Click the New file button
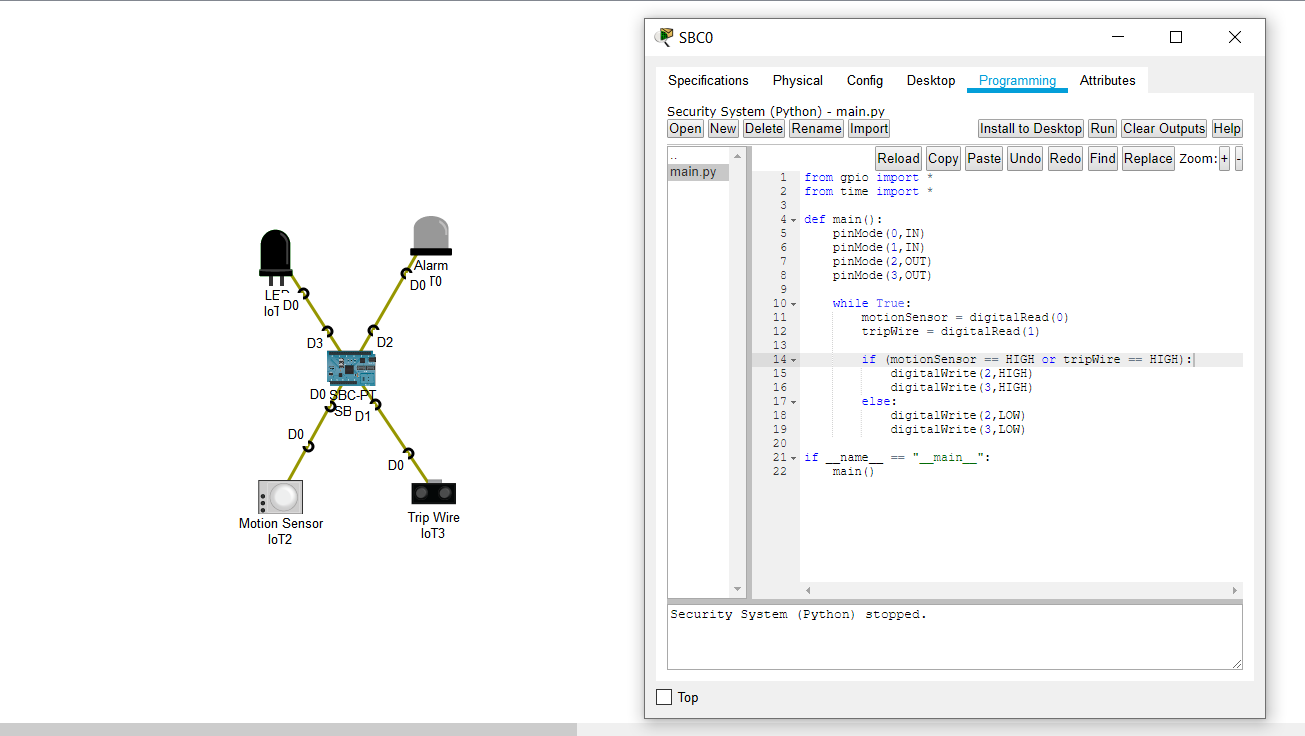Viewport: 1305px width, 736px height. tap(723, 128)
